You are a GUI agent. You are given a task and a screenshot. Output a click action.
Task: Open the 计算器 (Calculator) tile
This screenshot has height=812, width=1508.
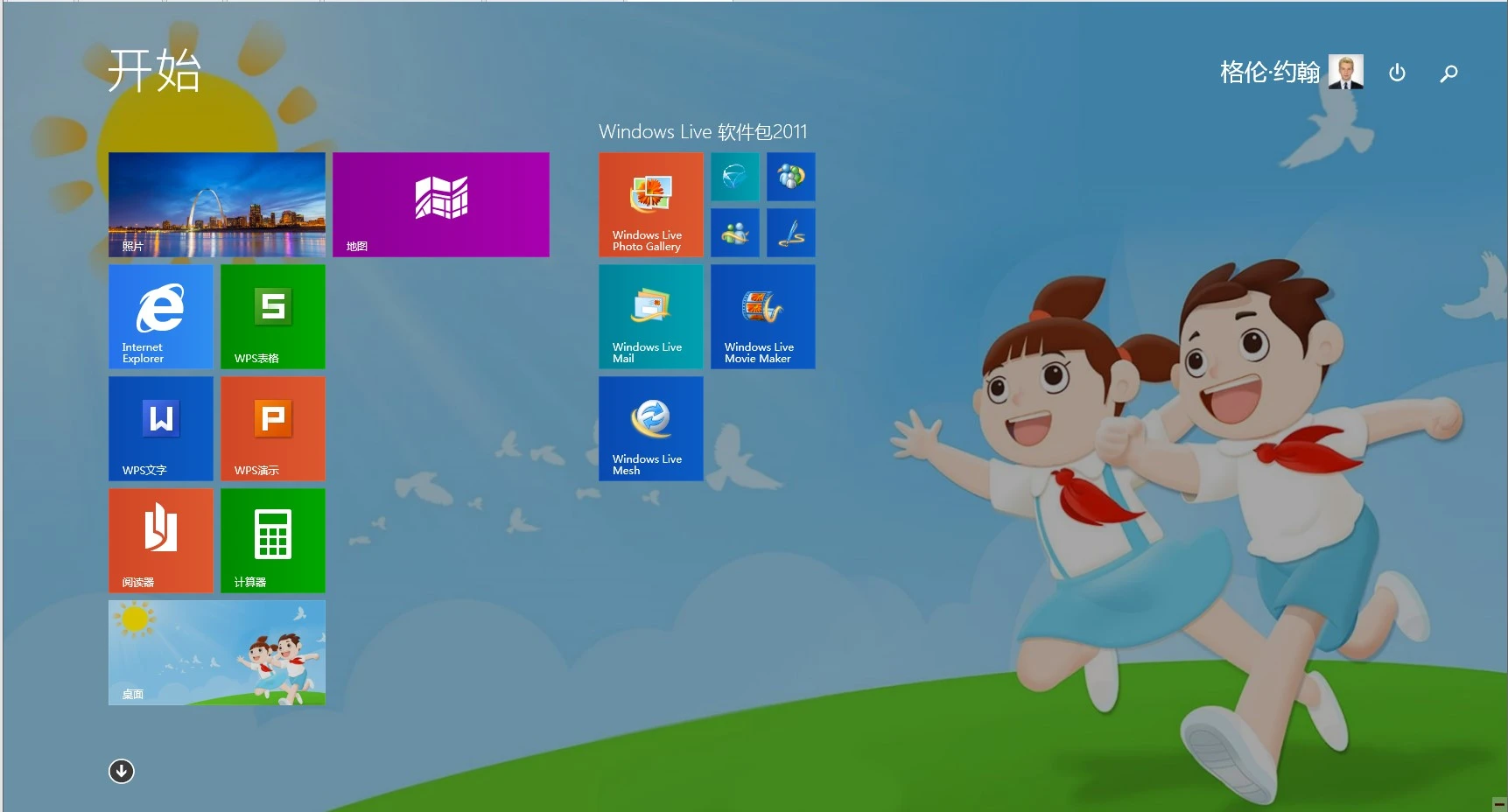coord(273,541)
